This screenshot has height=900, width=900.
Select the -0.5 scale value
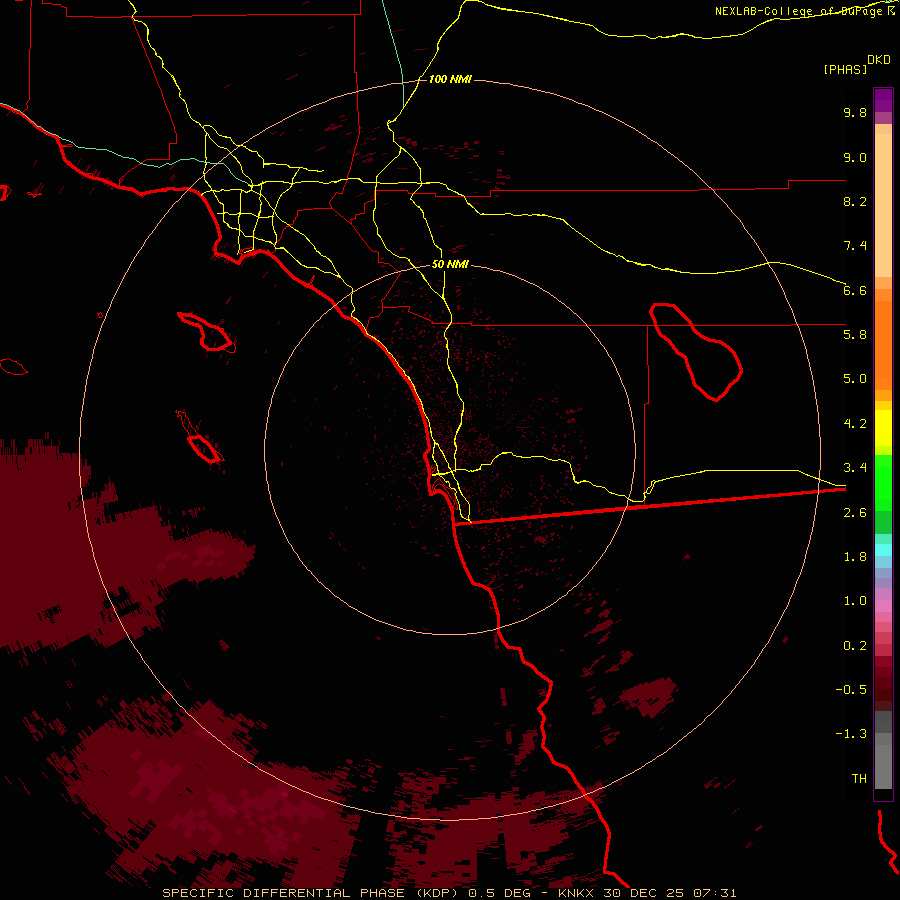click(x=851, y=689)
